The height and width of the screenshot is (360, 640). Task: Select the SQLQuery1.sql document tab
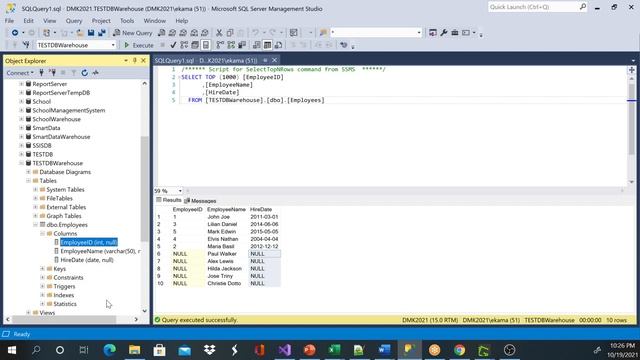[206, 60]
